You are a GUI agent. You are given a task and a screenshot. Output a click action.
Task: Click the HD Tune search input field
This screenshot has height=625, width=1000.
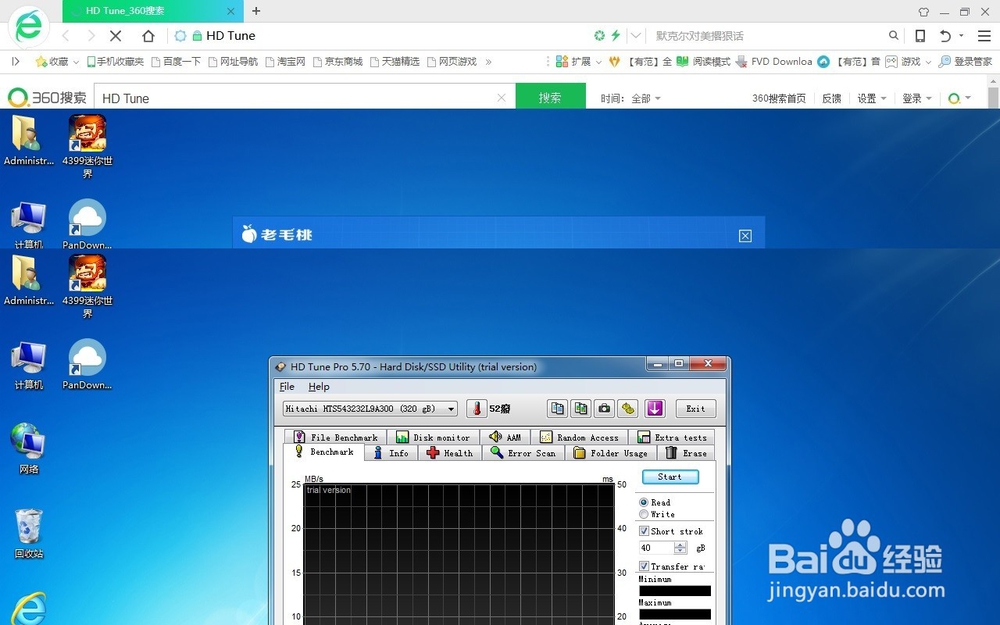[300, 97]
